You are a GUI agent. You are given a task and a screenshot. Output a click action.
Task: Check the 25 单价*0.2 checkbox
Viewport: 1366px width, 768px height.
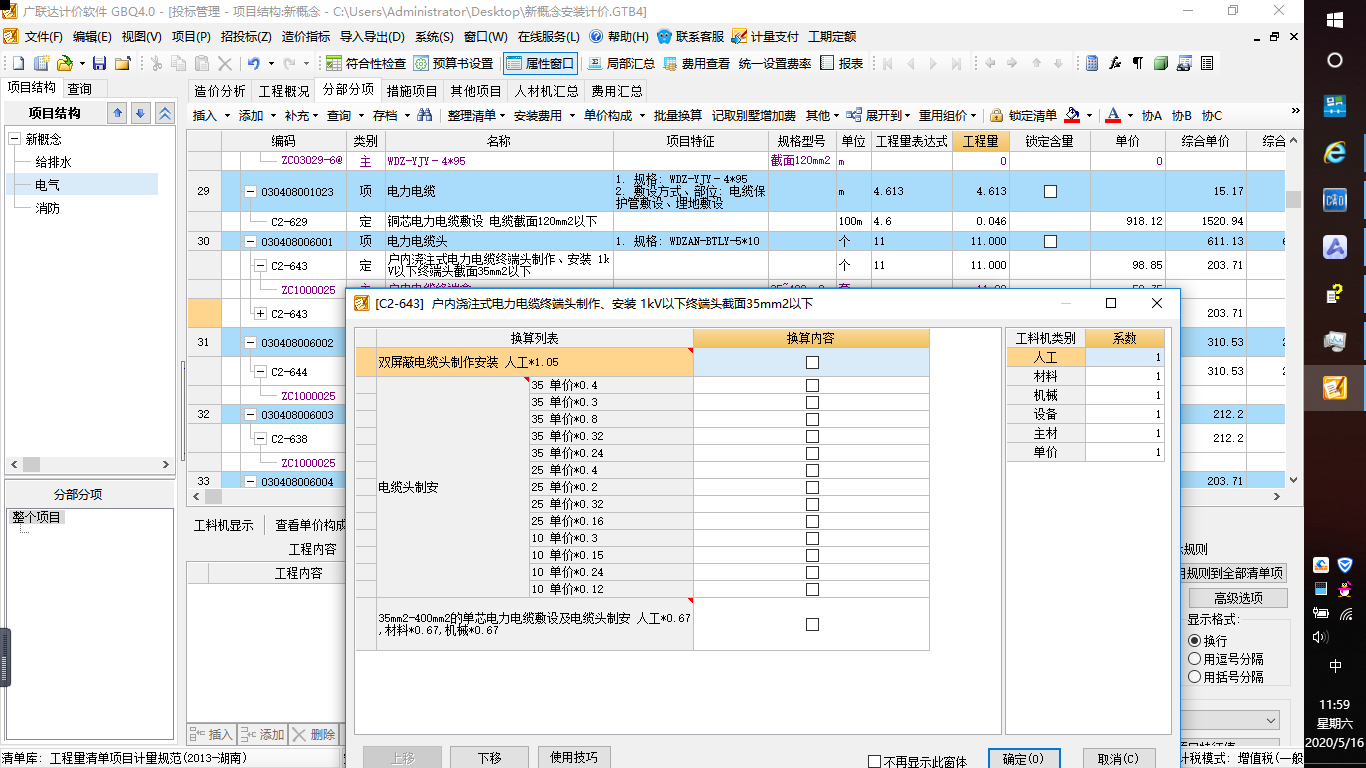812,487
